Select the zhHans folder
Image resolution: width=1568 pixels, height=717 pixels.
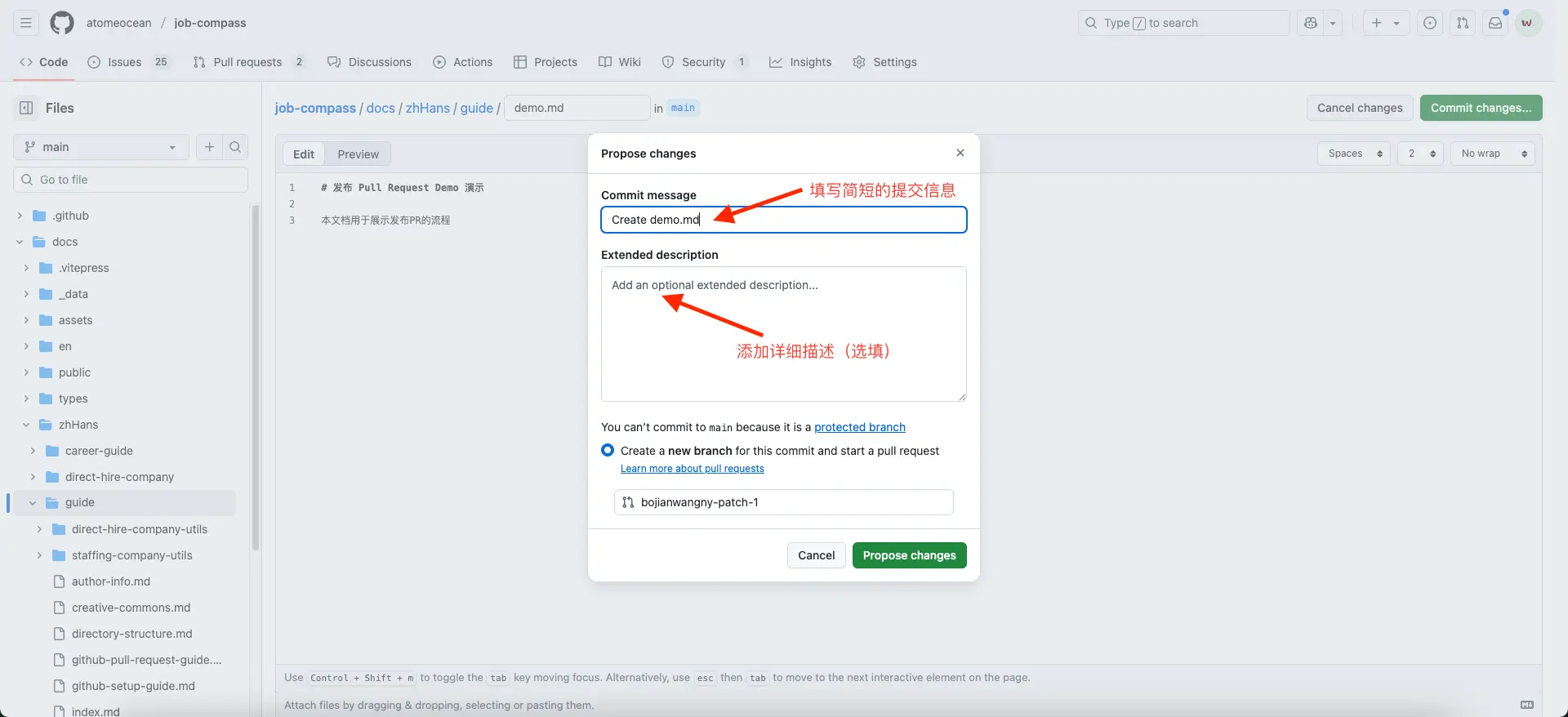[78, 425]
